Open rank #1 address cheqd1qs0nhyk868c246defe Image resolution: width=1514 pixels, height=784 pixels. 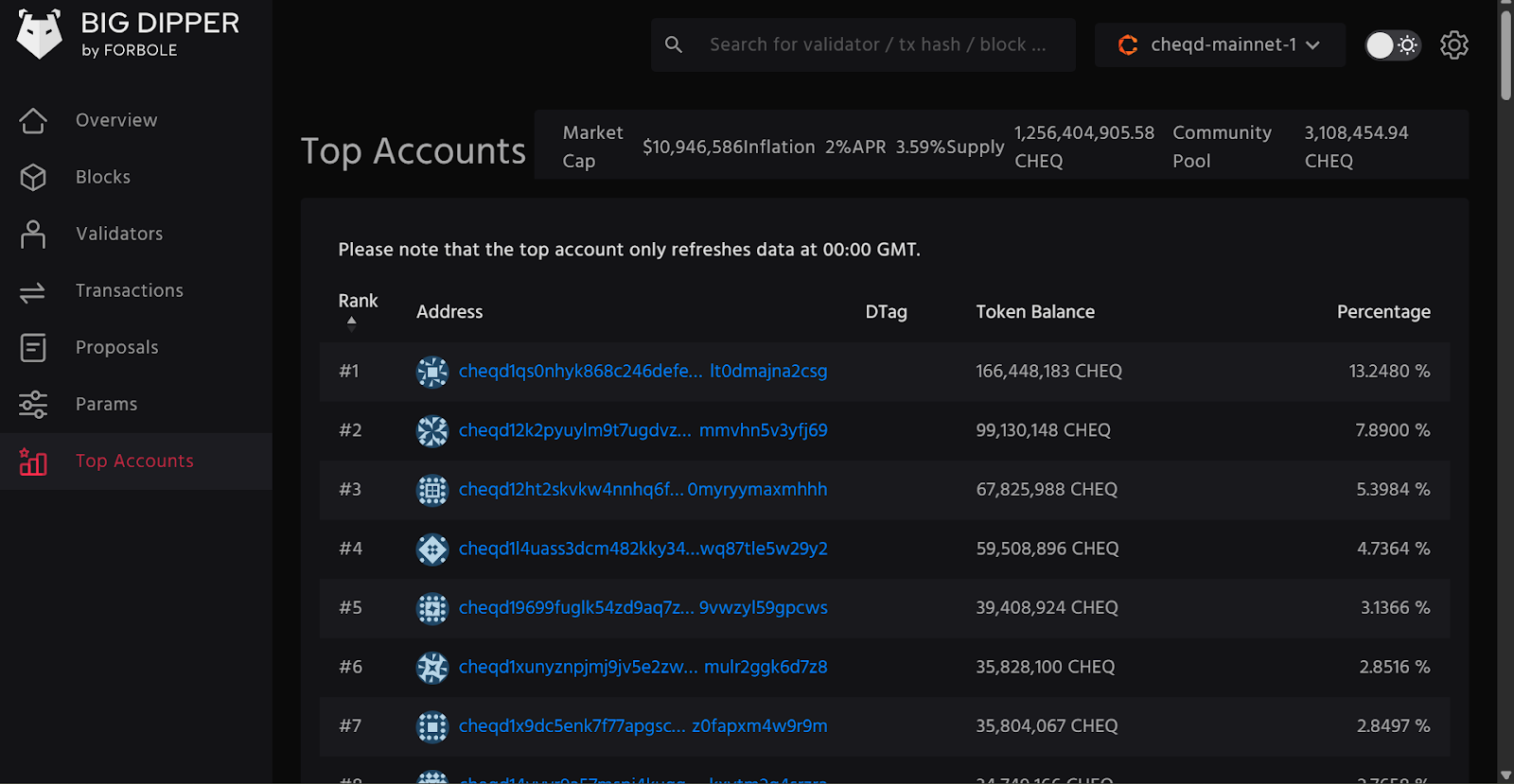pyautogui.click(x=643, y=371)
